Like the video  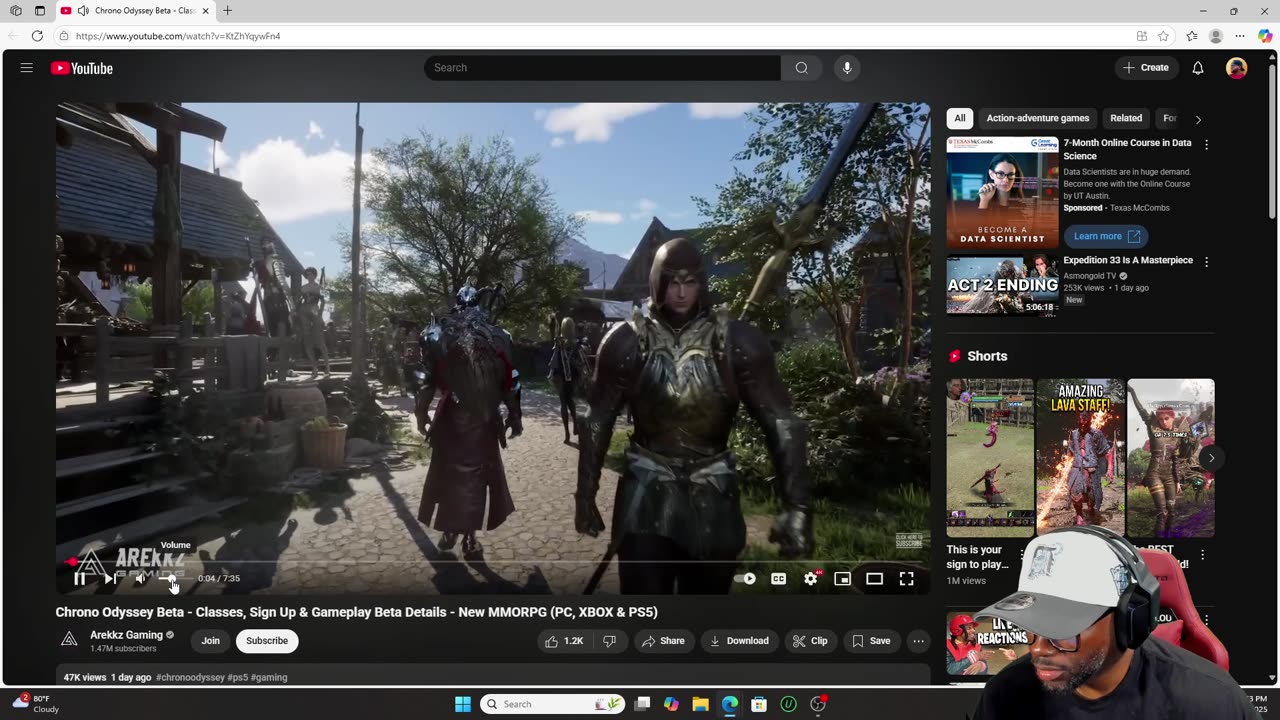click(x=564, y=641)
